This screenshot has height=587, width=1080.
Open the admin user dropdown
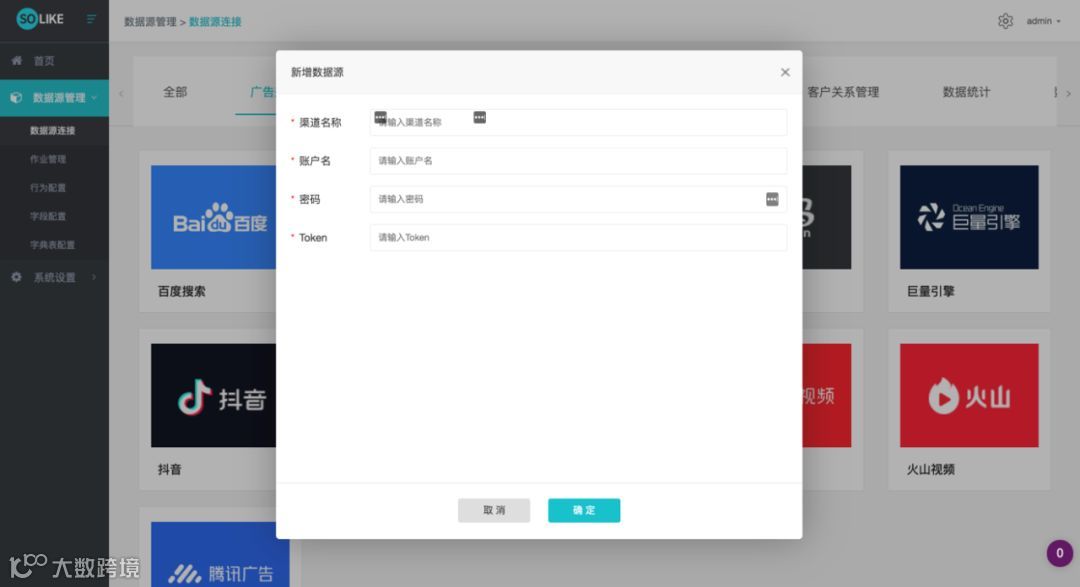pyautogui.click(x=1043, y=21)
